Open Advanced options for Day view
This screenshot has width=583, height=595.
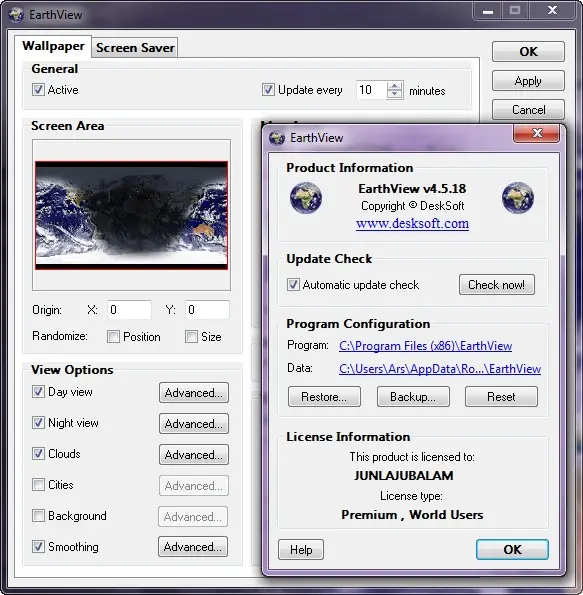click(x=194, y=393)
